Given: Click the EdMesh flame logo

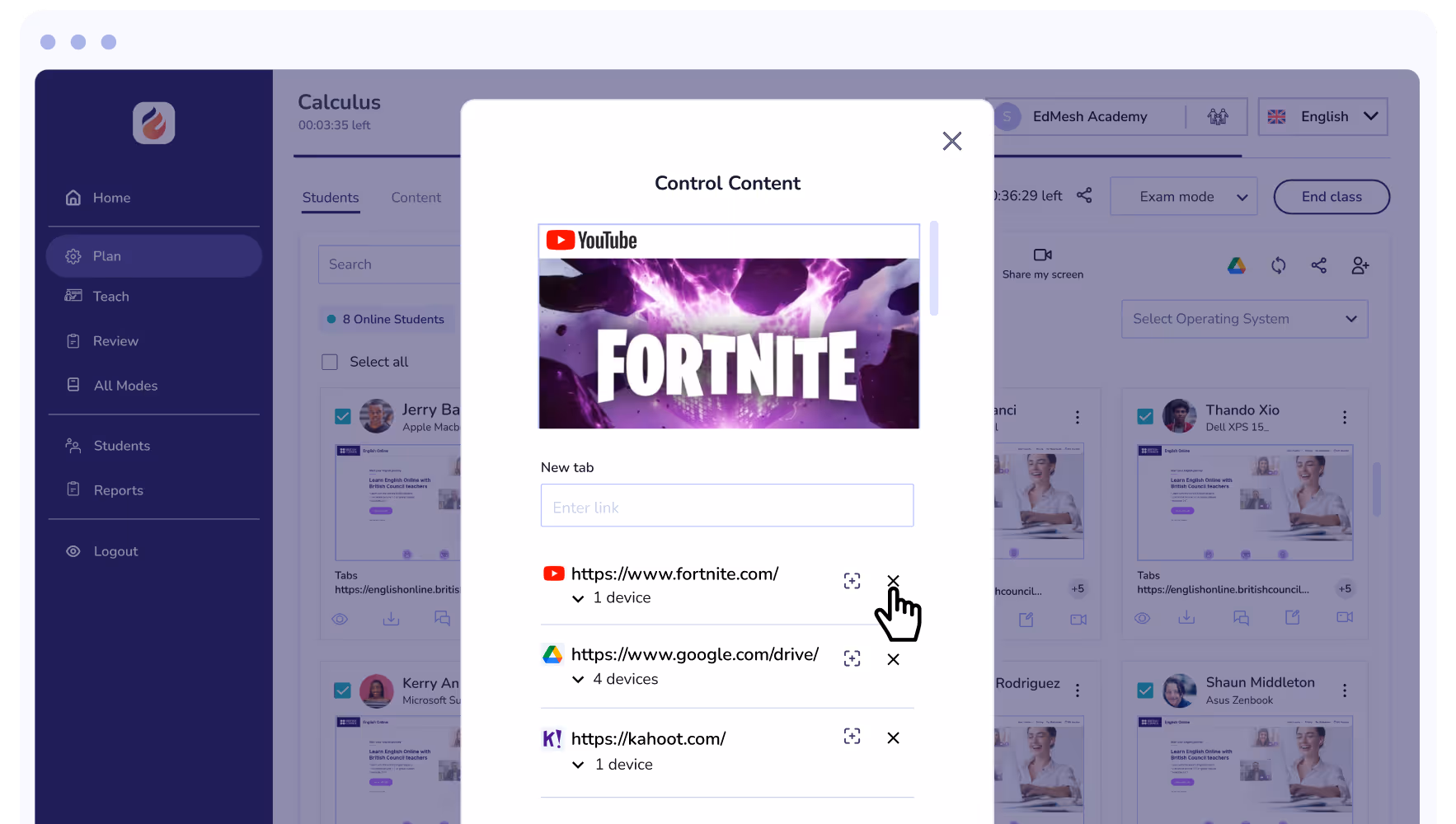Looking at the screenshot, I should pyautogui.click(x=154, y=123).
